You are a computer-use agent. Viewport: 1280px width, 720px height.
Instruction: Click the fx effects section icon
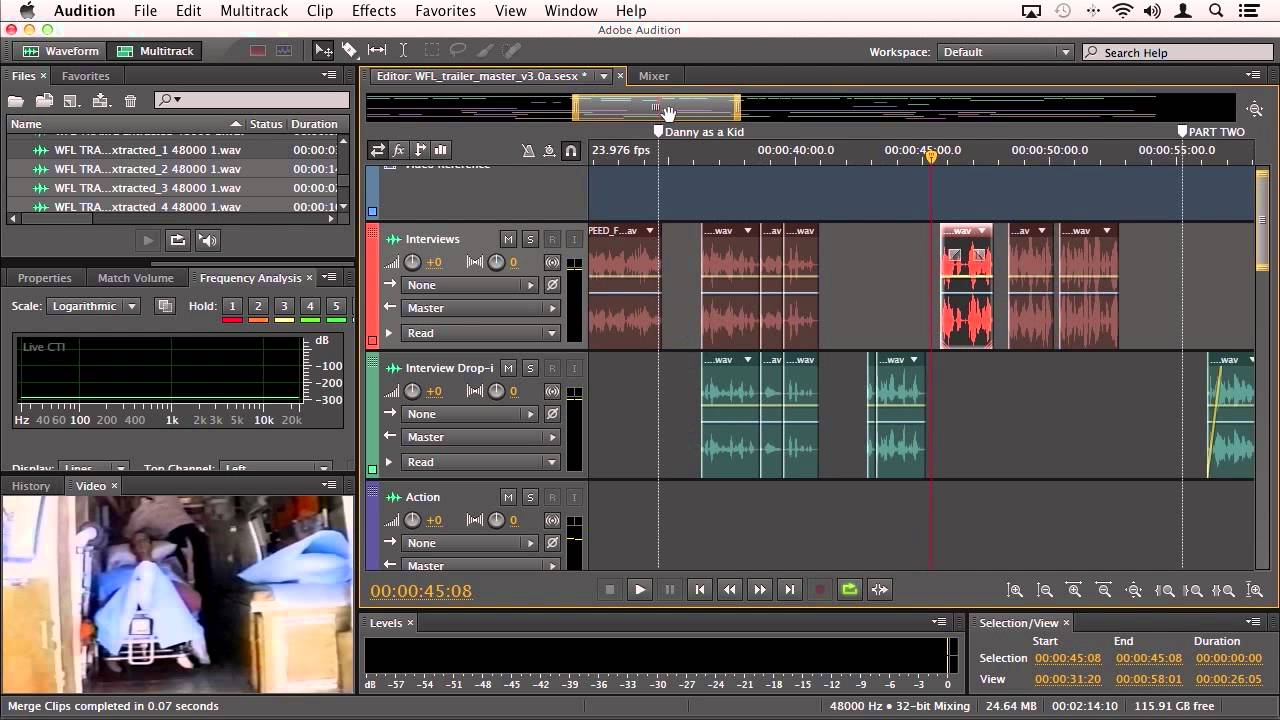(398, 150)
